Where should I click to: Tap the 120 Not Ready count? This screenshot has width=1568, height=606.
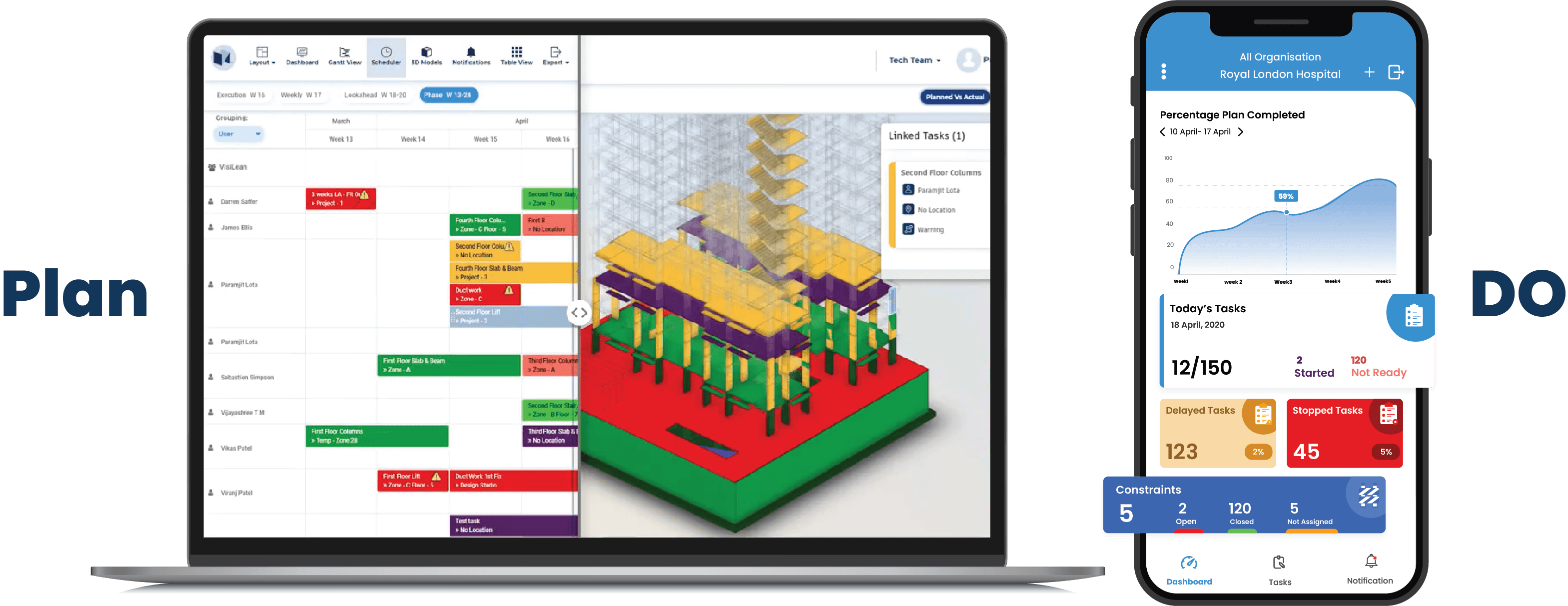1379,367
